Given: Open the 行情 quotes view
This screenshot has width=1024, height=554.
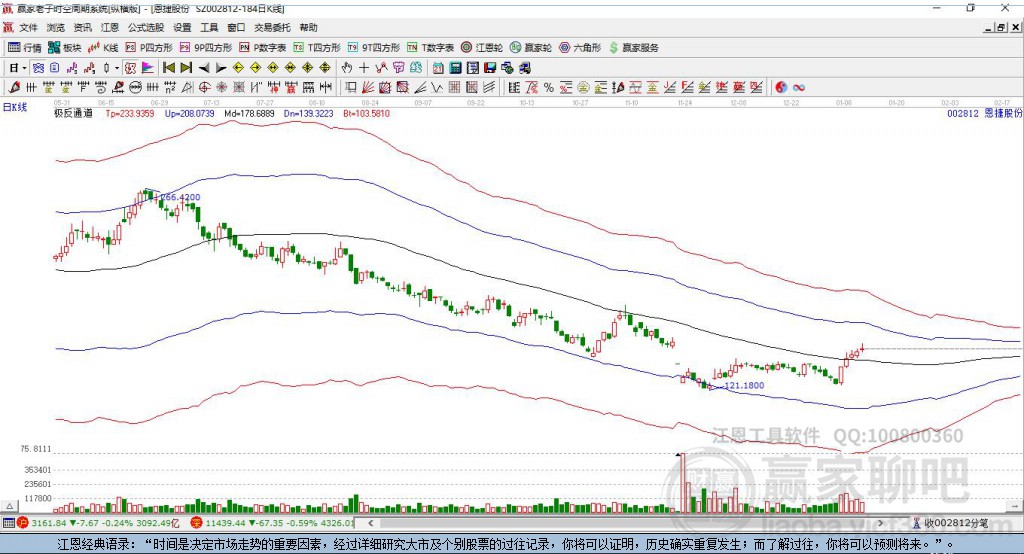Looking at the screenshot, I should [24, 48].
